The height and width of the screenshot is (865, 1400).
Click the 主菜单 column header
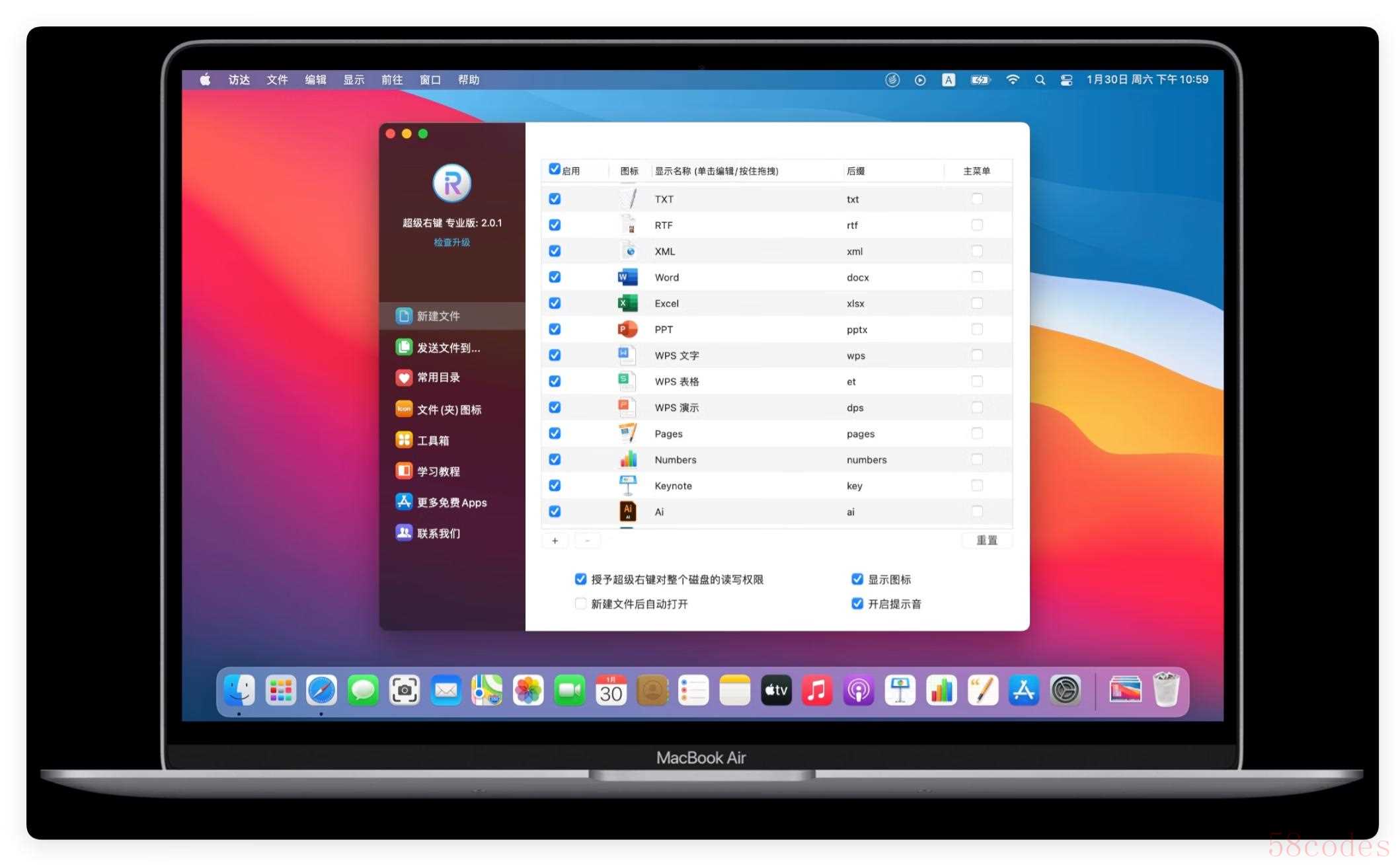tap(976, 171)
